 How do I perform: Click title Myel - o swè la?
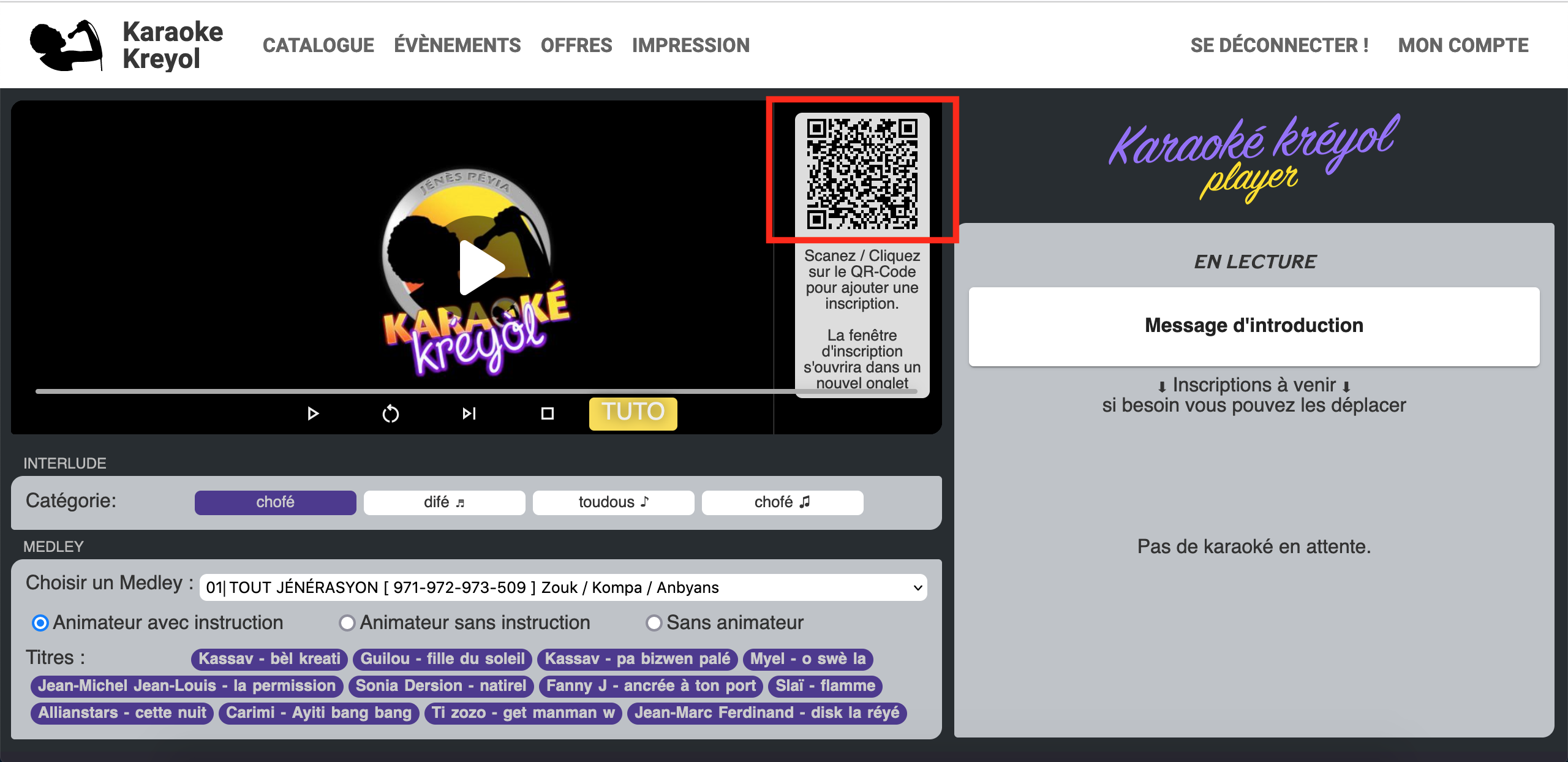[808, 659]
